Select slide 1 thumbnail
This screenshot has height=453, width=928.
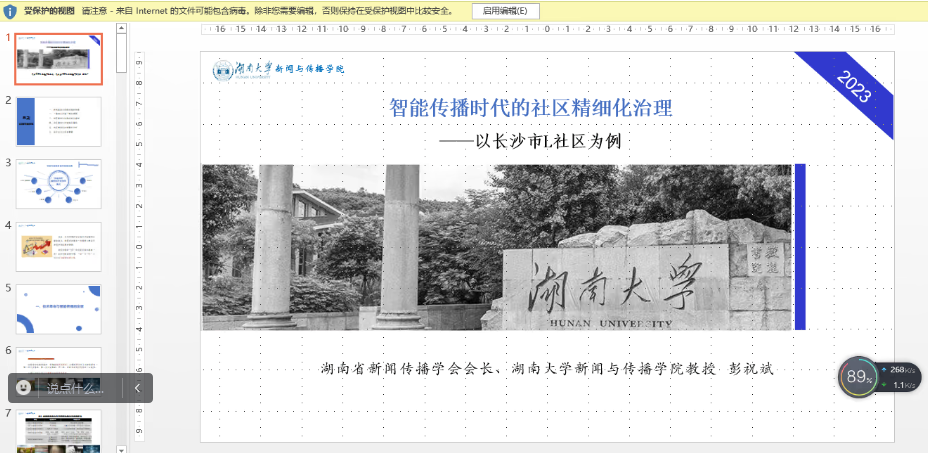coord(59,58)
